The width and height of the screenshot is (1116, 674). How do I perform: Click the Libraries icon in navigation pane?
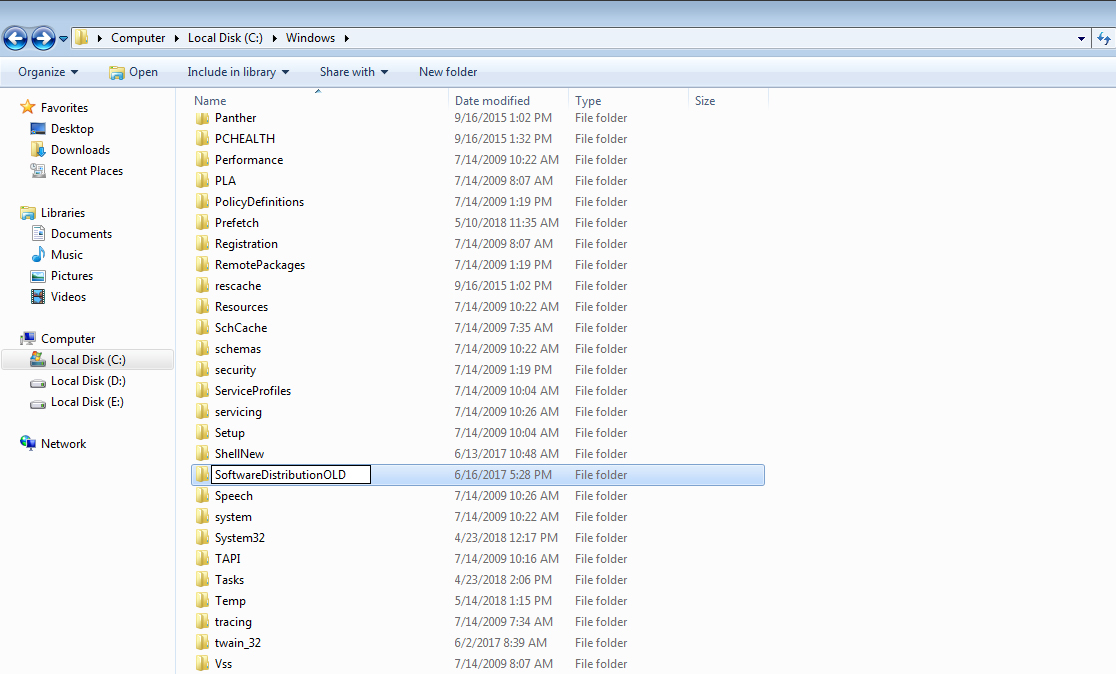tap(28, 213)
